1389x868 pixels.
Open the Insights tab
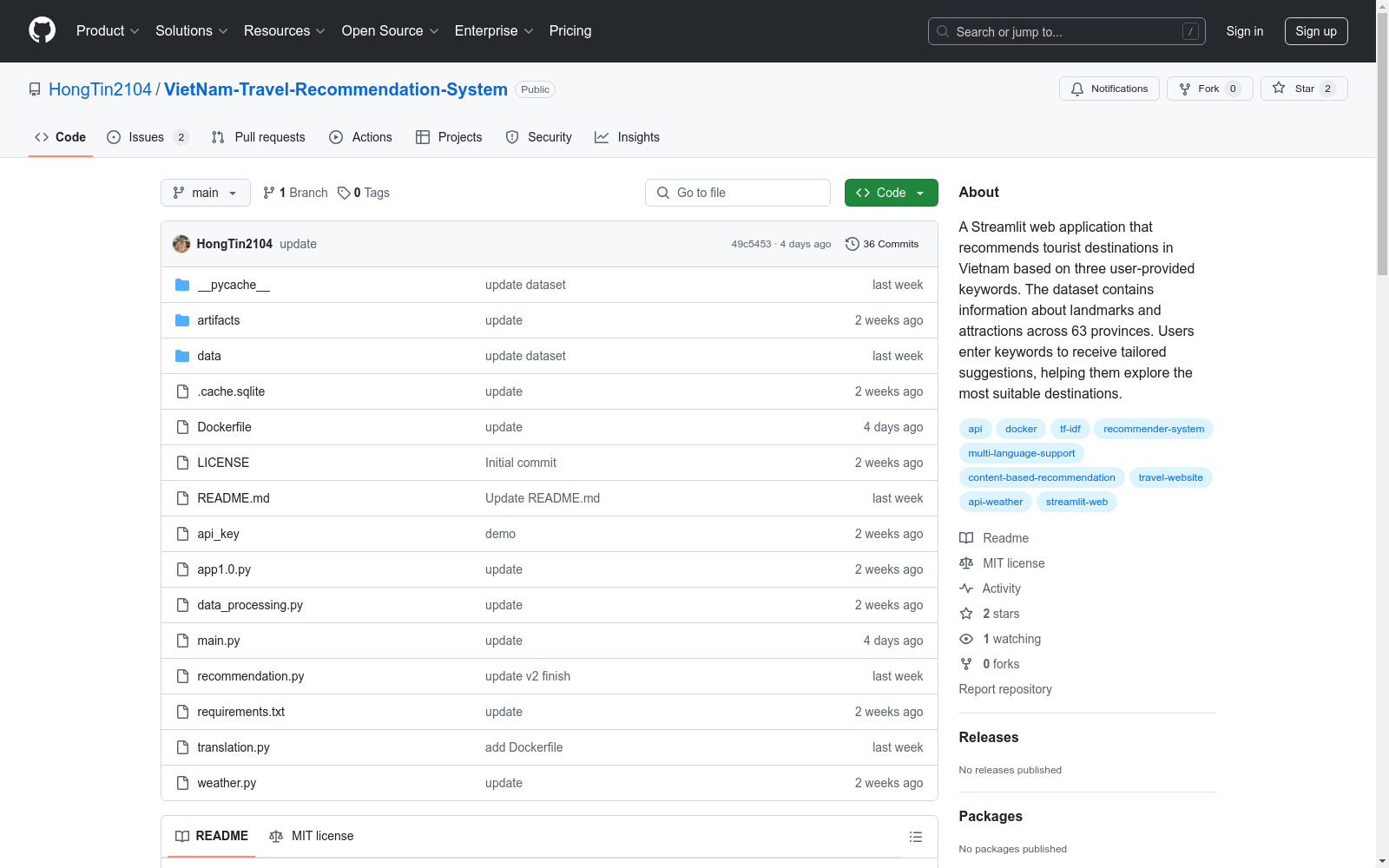tap(627, 137)
